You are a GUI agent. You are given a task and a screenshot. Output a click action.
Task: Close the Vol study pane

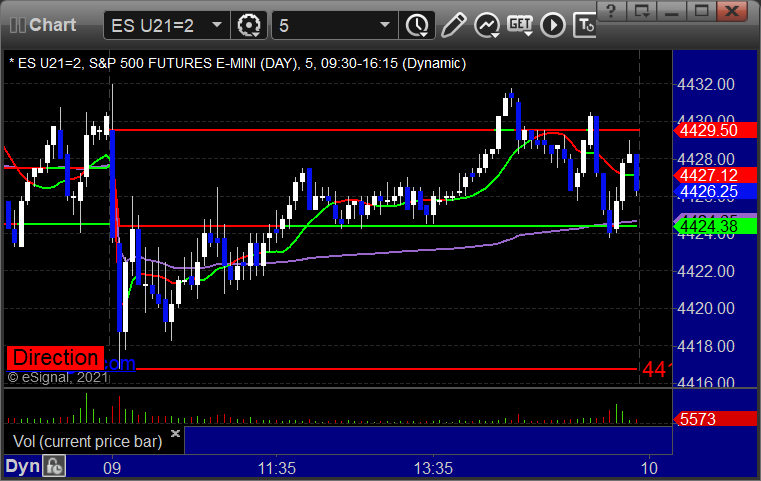tap(175, 433)
